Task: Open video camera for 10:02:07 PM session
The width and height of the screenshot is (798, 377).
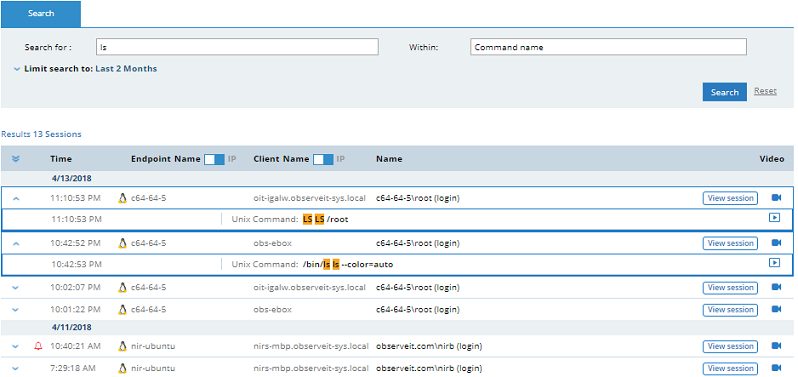Action: point(776,287)
